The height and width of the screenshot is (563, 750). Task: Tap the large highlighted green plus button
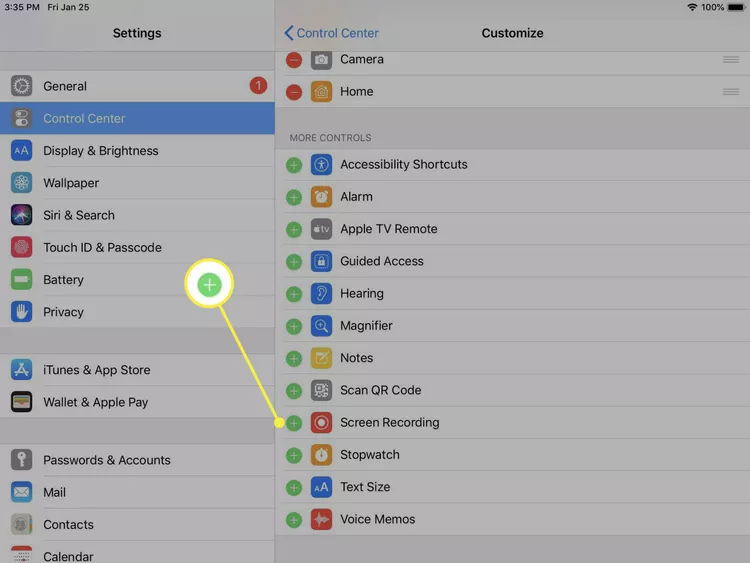pyautogui.click(x=209, y=285)
